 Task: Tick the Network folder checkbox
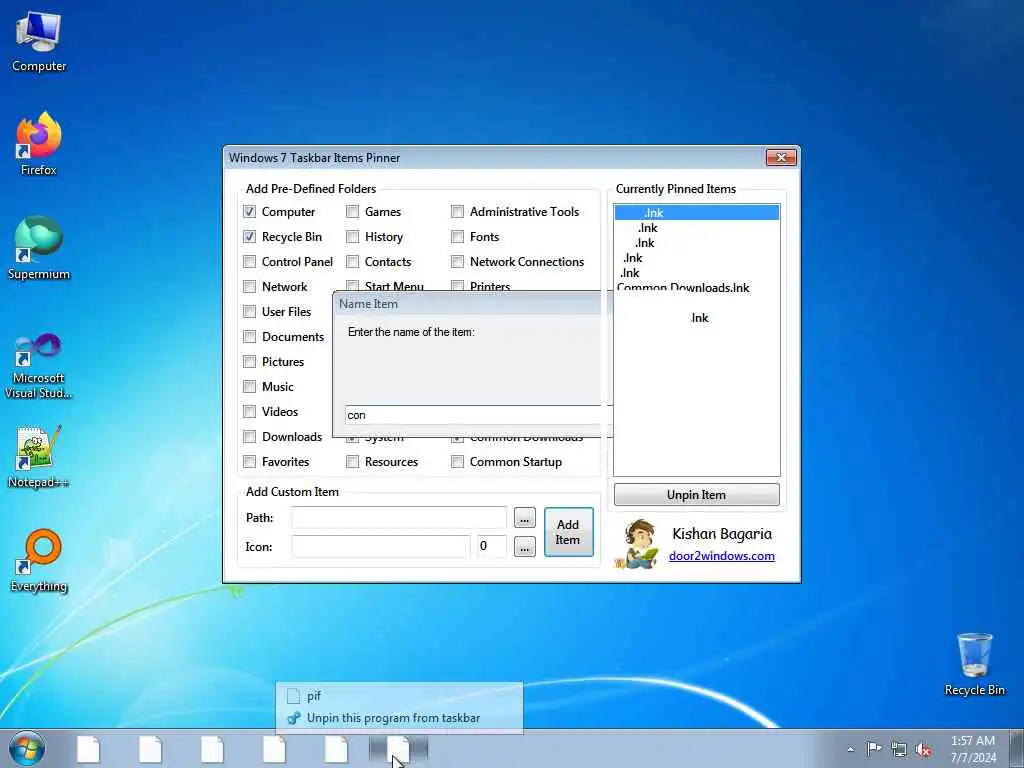(249, 287)
